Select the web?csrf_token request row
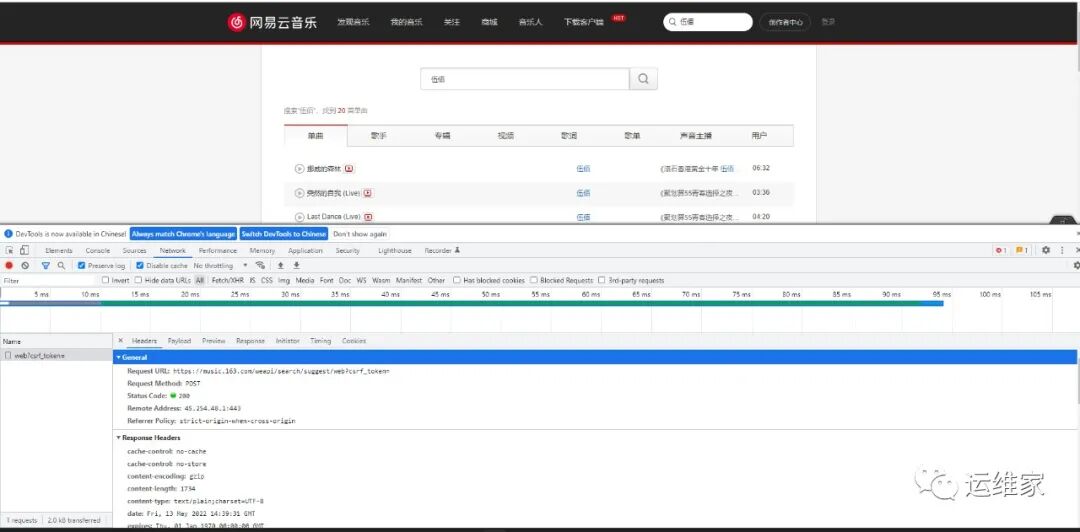The height and width of the screenshot is (532, 1080). click(56, 356)
